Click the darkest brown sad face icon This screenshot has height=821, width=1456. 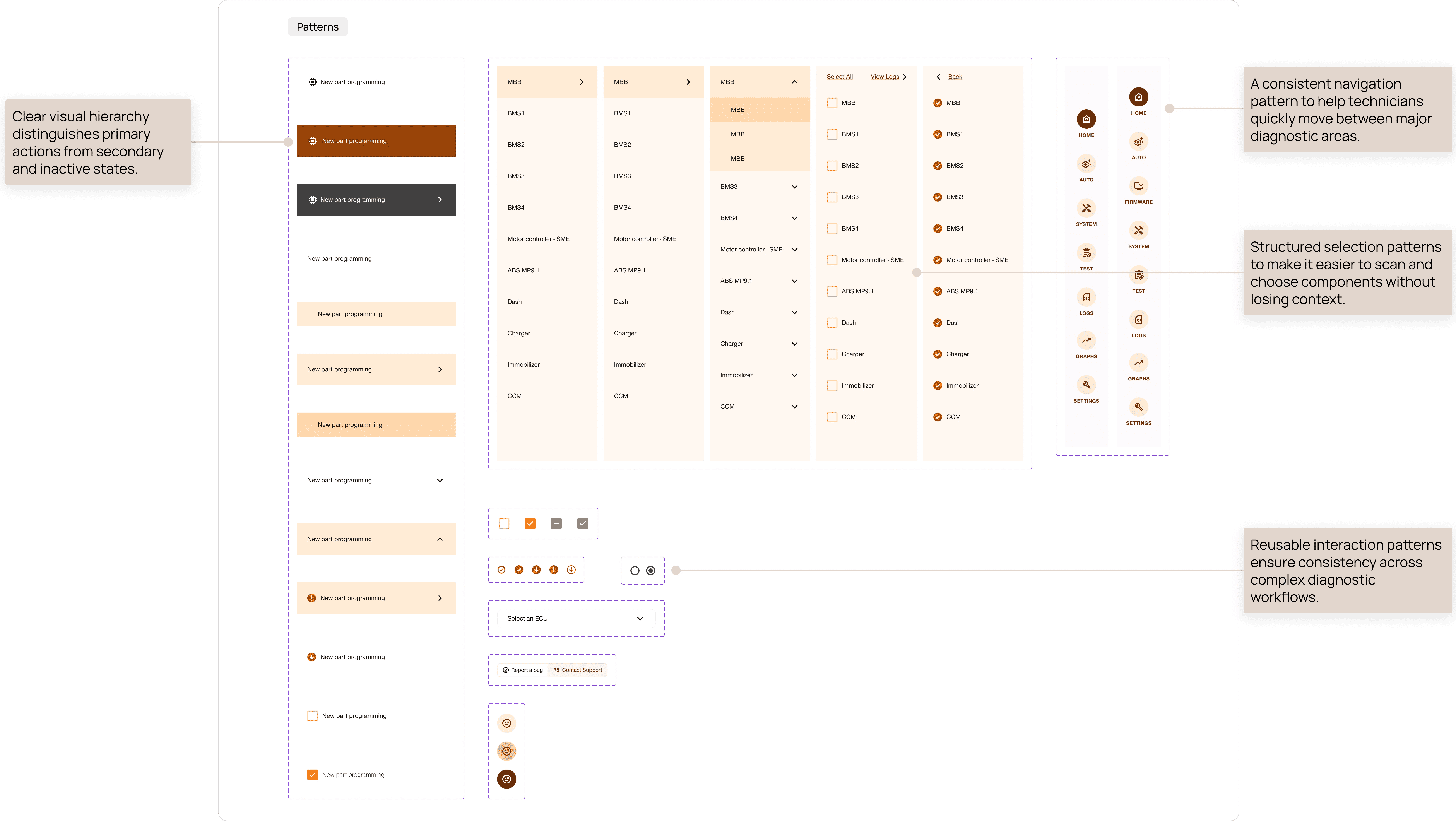(x=506, y=779)
